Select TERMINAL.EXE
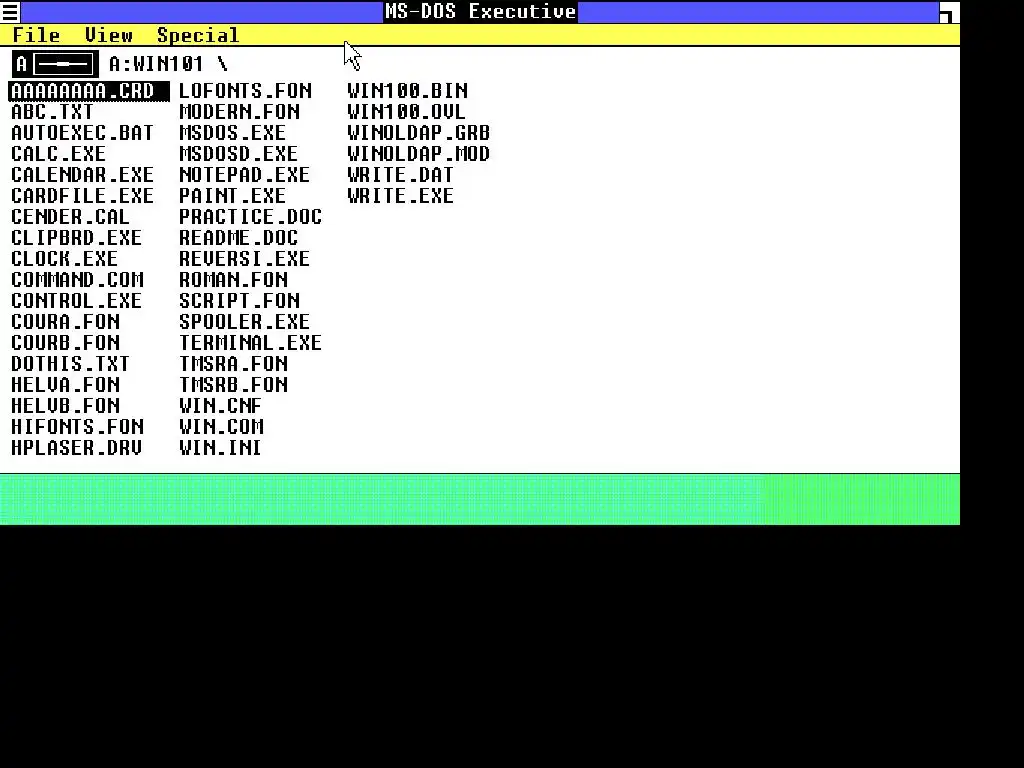1024x768 pixels. point(250,342)
